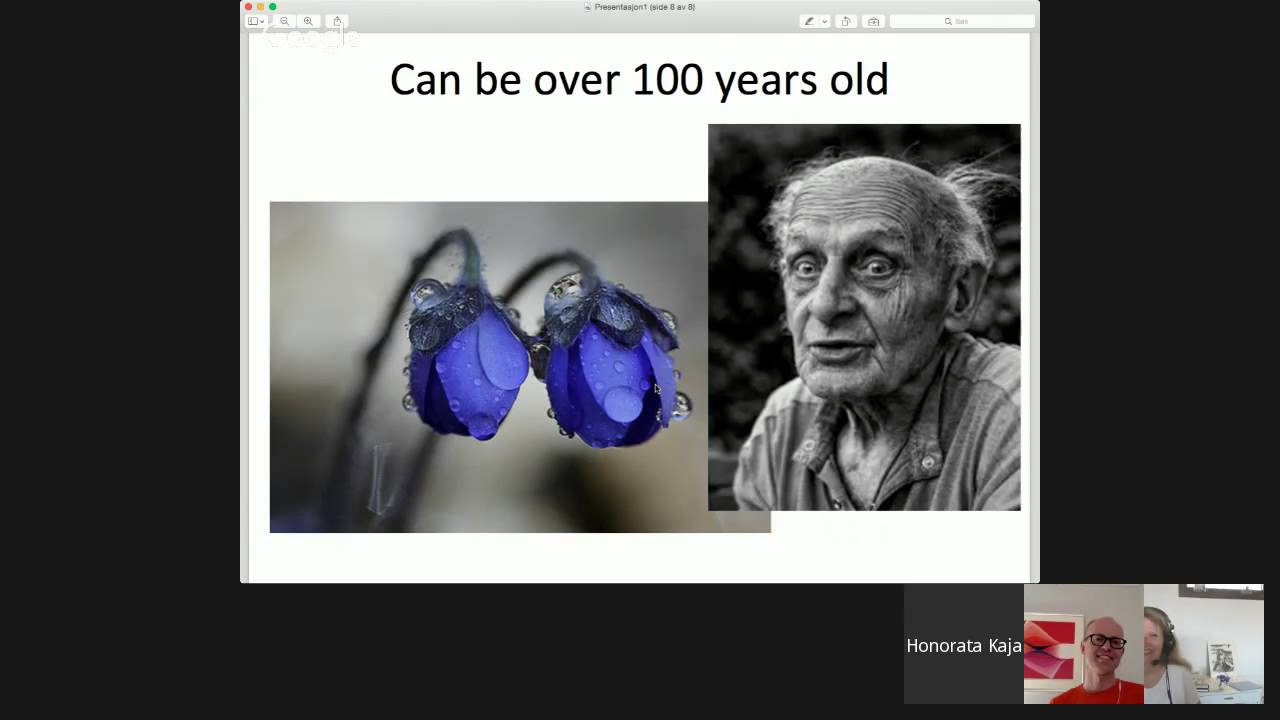Select the woman with headset video tile
Screen dimensions: 1280x720
(x=1204, y=645)
